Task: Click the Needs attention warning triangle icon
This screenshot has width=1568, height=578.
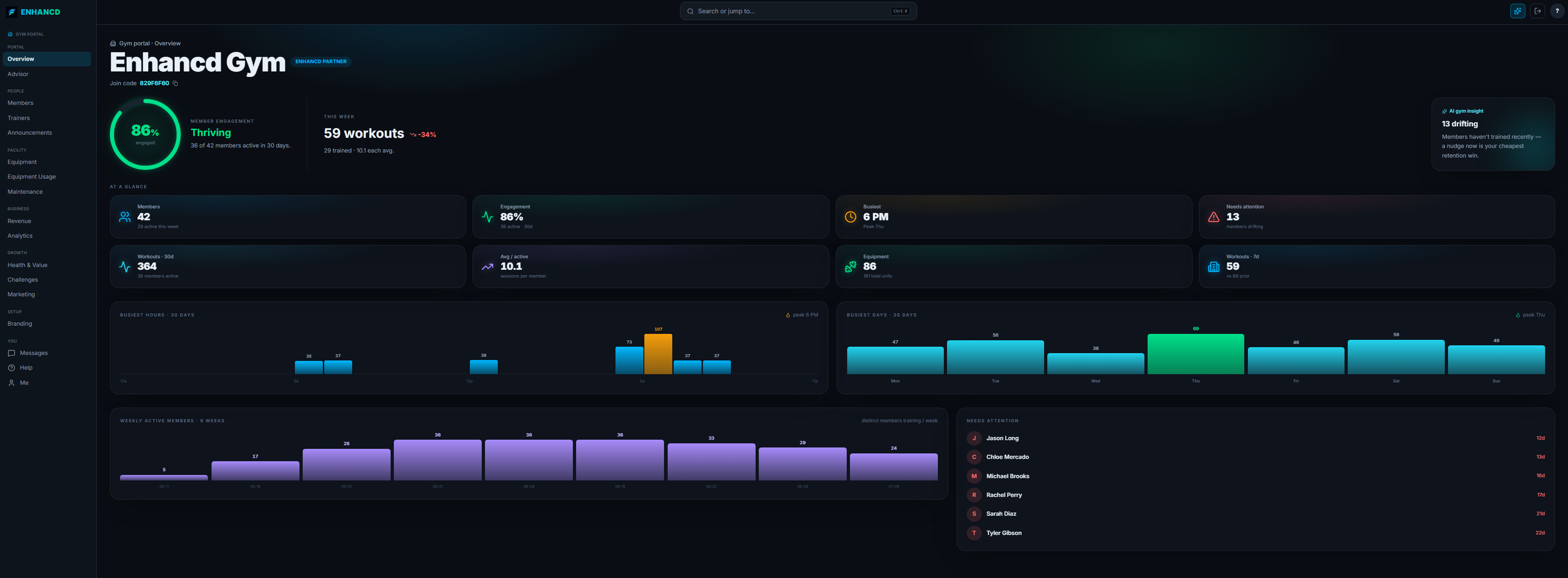Action: point(1213,217)
